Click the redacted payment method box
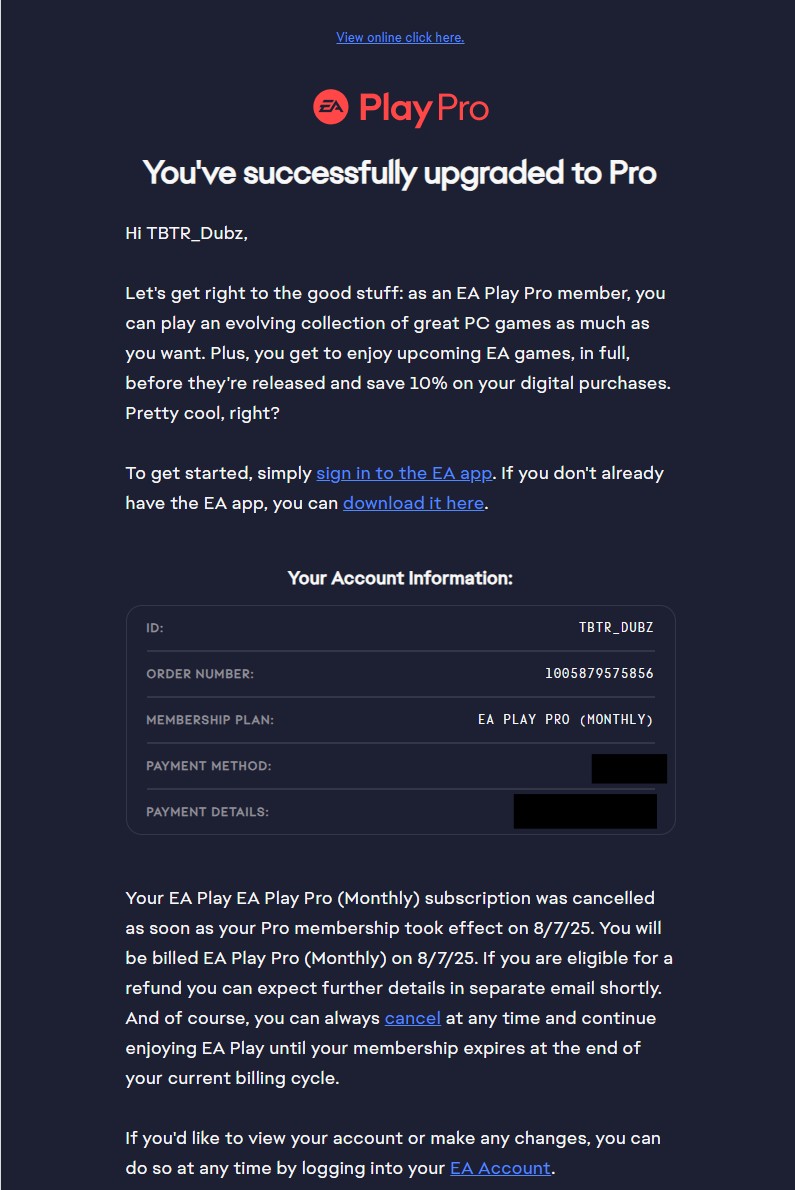The width and height of the screenshot is (795, 1190). click(629, 768)
